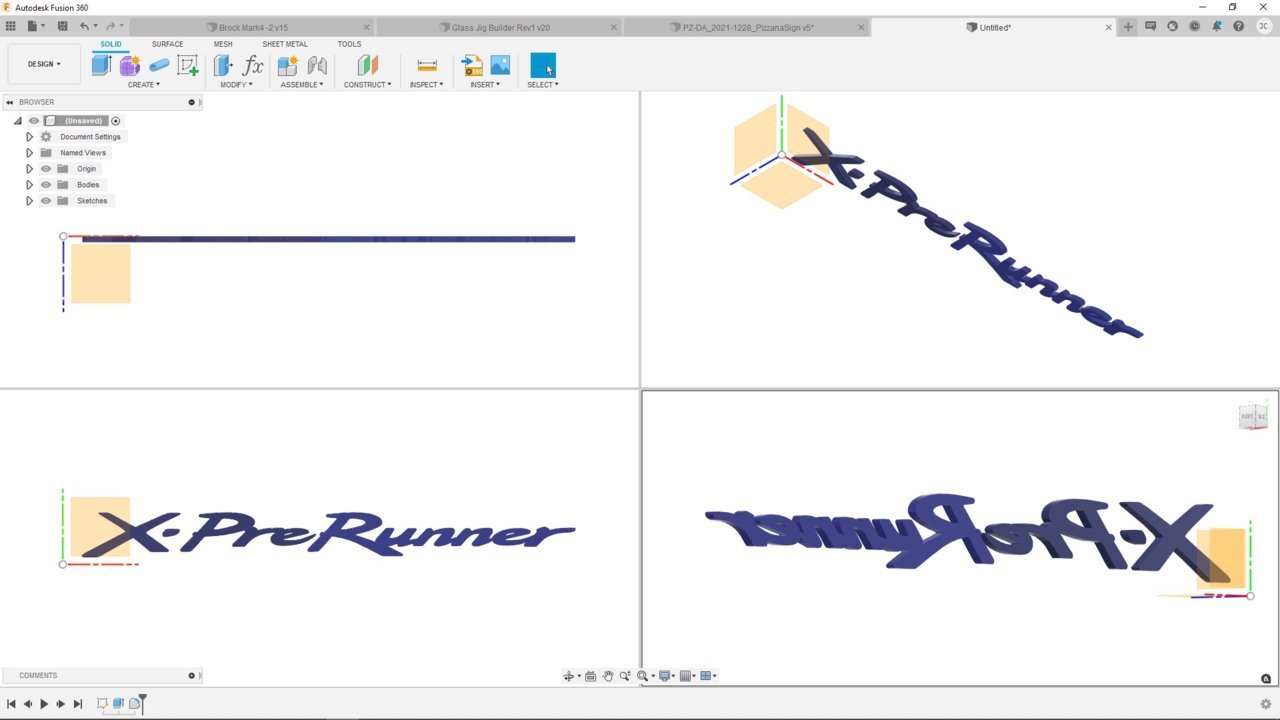Open the ASSEMBLE dropdown menu
1280x720 pixels.
(303, 85)
